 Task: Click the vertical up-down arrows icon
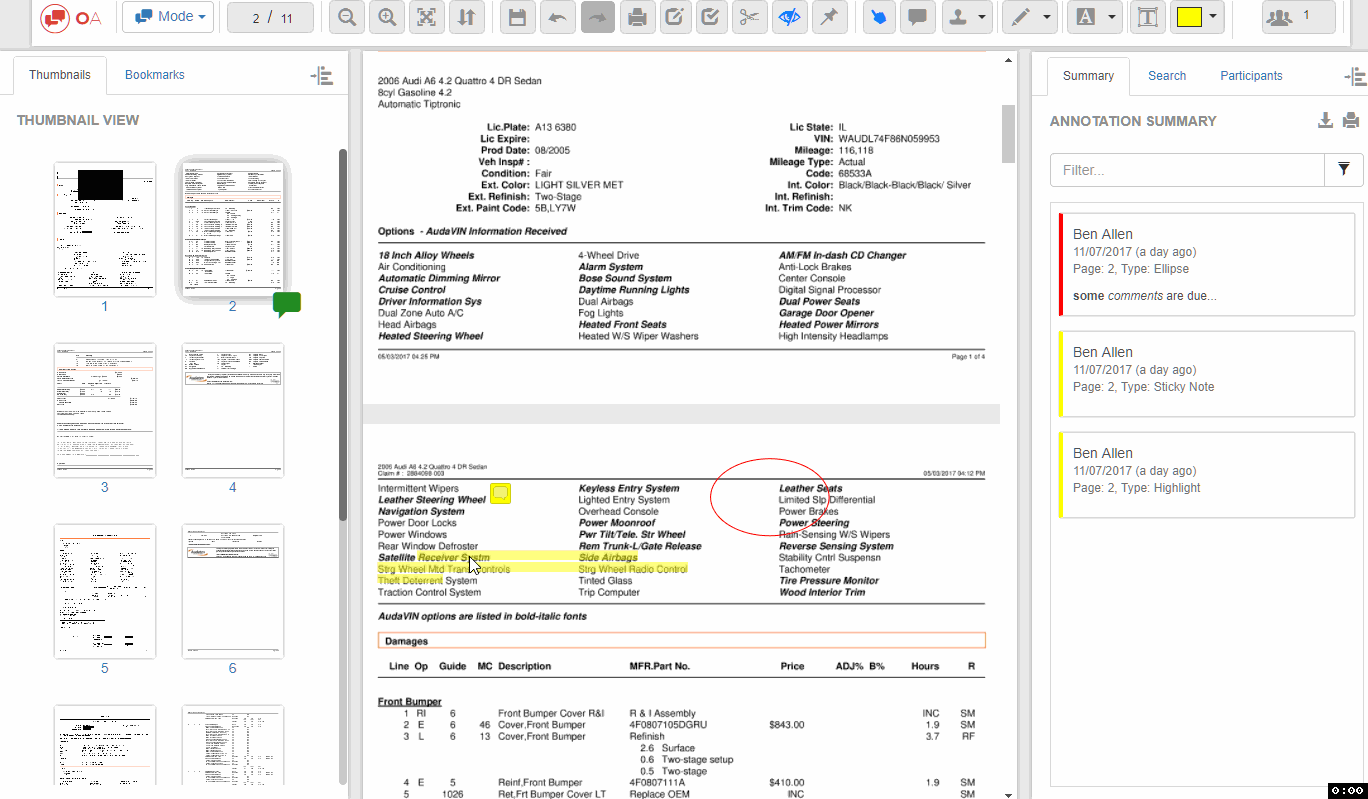pyautogui.click(x=465, y=17)
